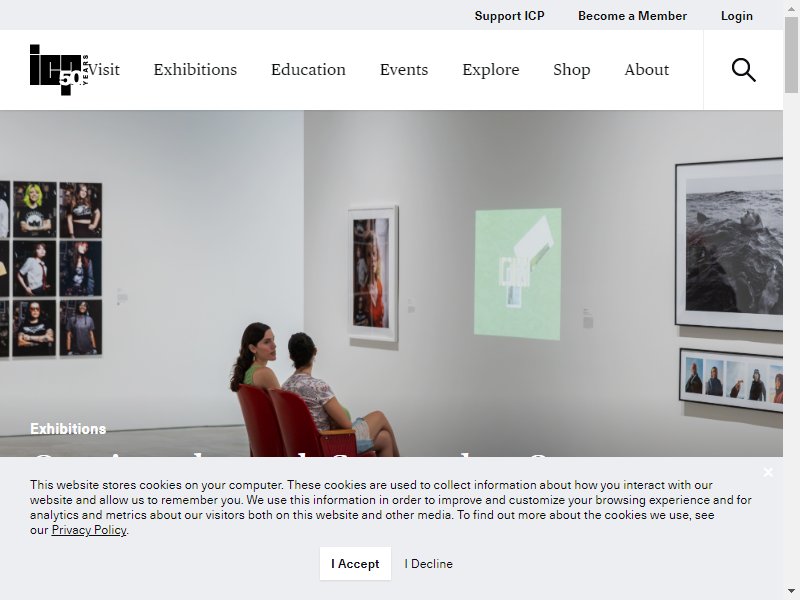Open the Exhibitions navigation menu
800x600 pixels.
coord(195,69)
